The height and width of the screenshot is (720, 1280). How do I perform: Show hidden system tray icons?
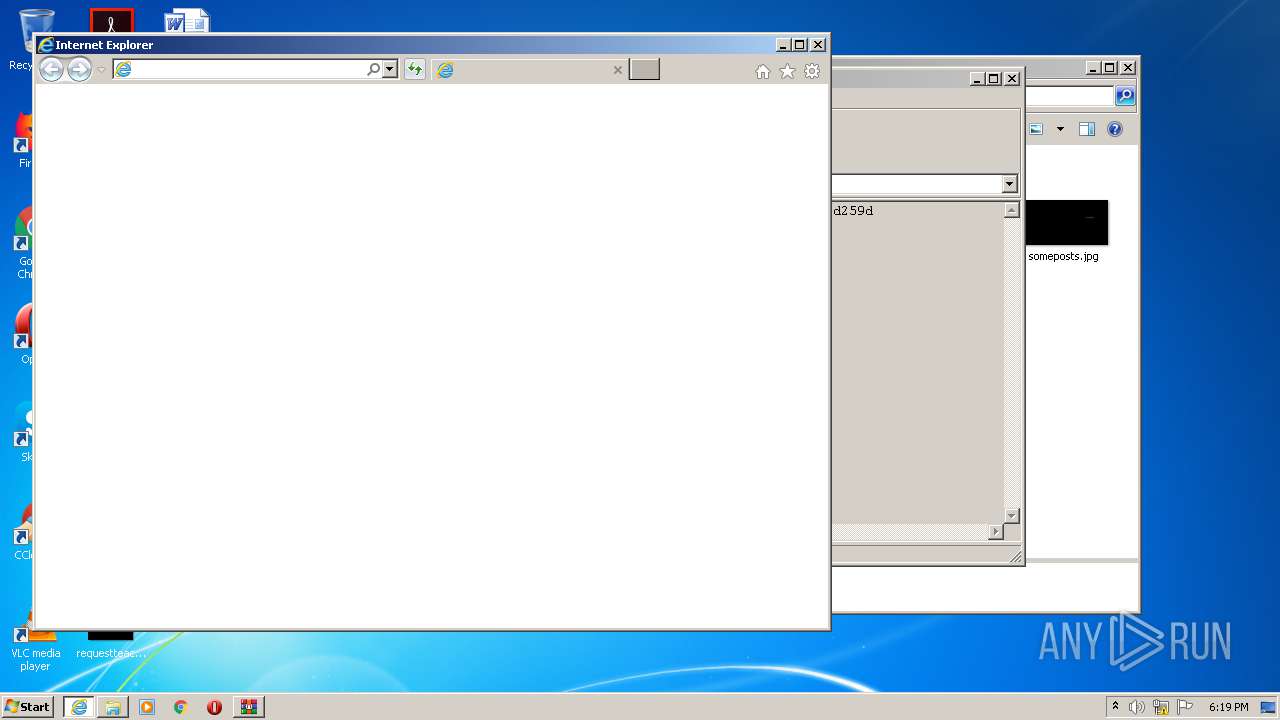[x=1116, y=707]
